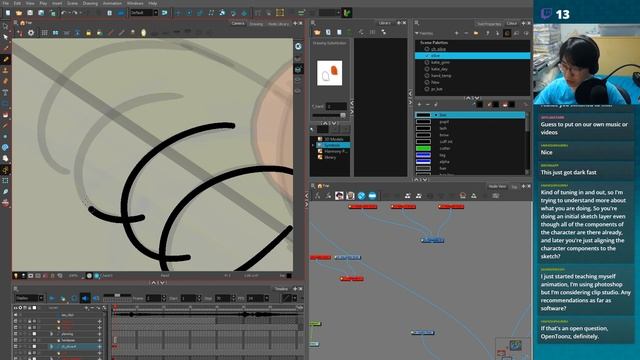Click the add colour plus icon
640x360 pixels.
419,104
